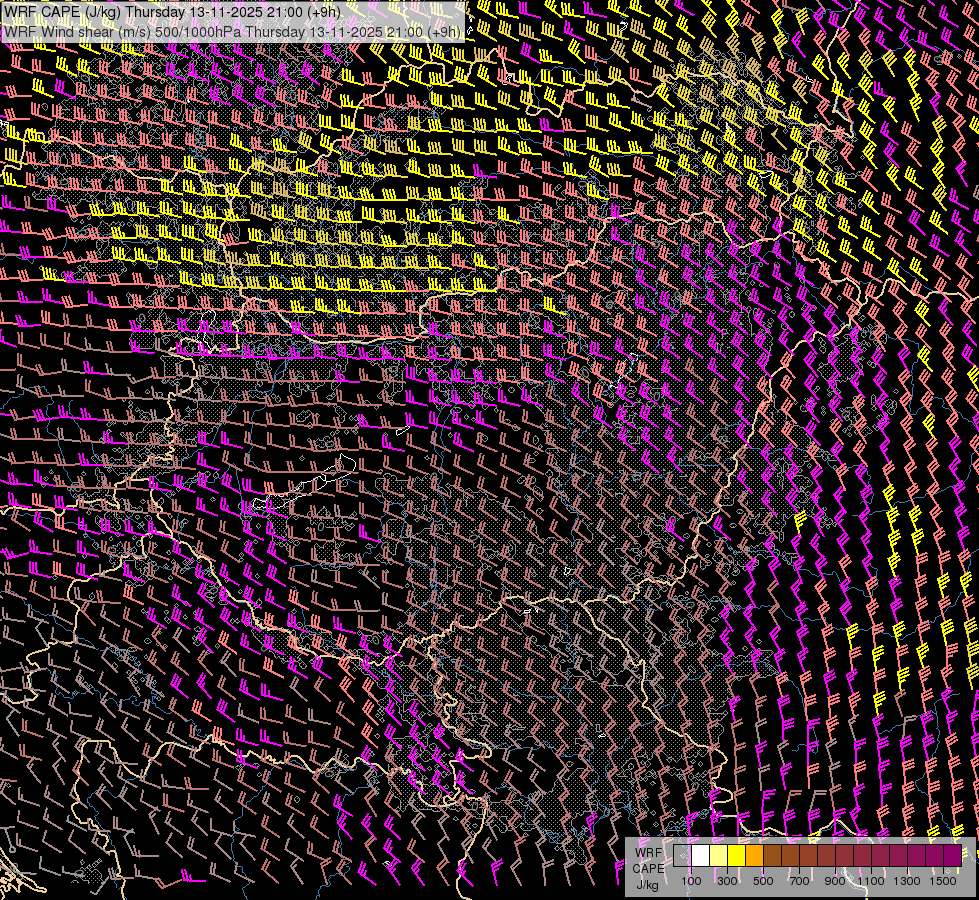Click the 100 label on the legend scale
The width and height of the screenshot is (979, 900).
691,881
